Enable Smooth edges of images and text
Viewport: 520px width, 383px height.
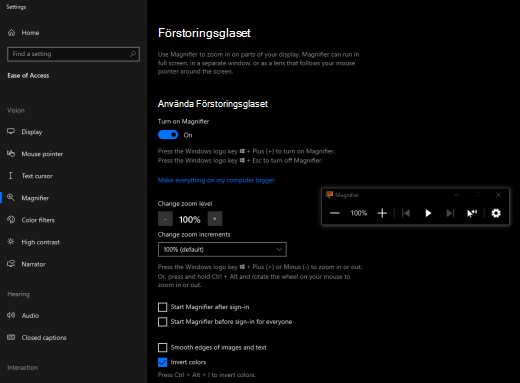click(x=162, y=348)
